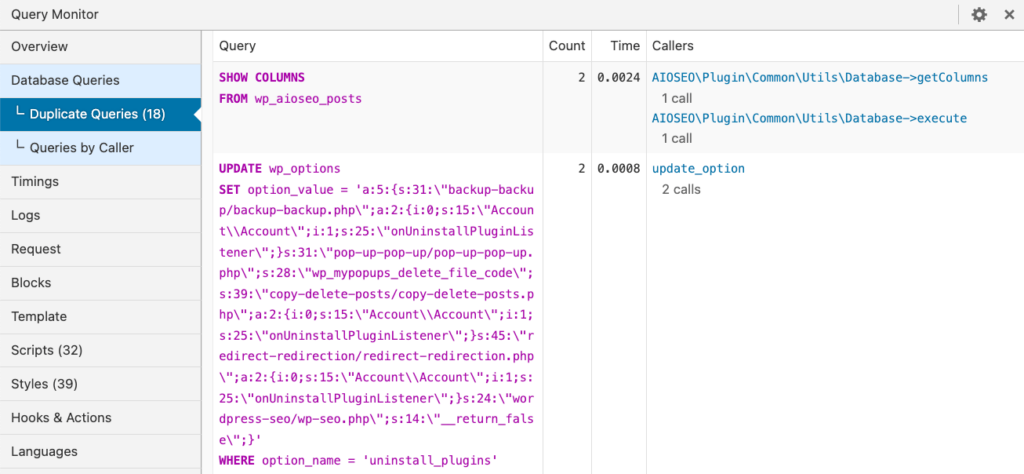
Task: Click the Count column header
Action: point(567,46)
